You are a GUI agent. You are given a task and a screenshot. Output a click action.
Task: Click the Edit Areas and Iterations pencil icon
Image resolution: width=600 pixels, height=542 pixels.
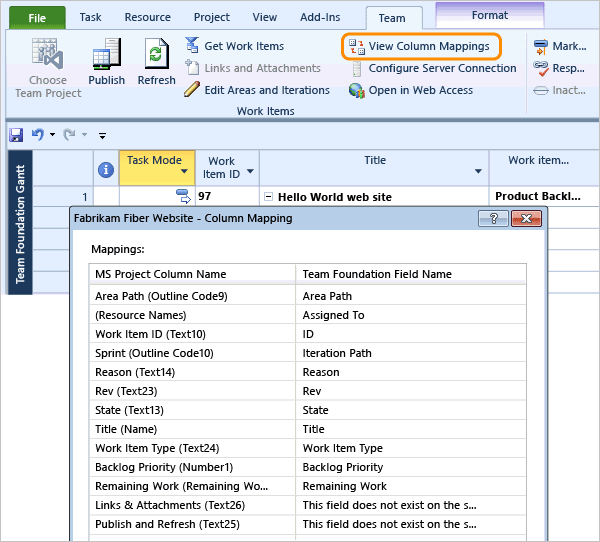pyautogui.click(x=192, y=89)
